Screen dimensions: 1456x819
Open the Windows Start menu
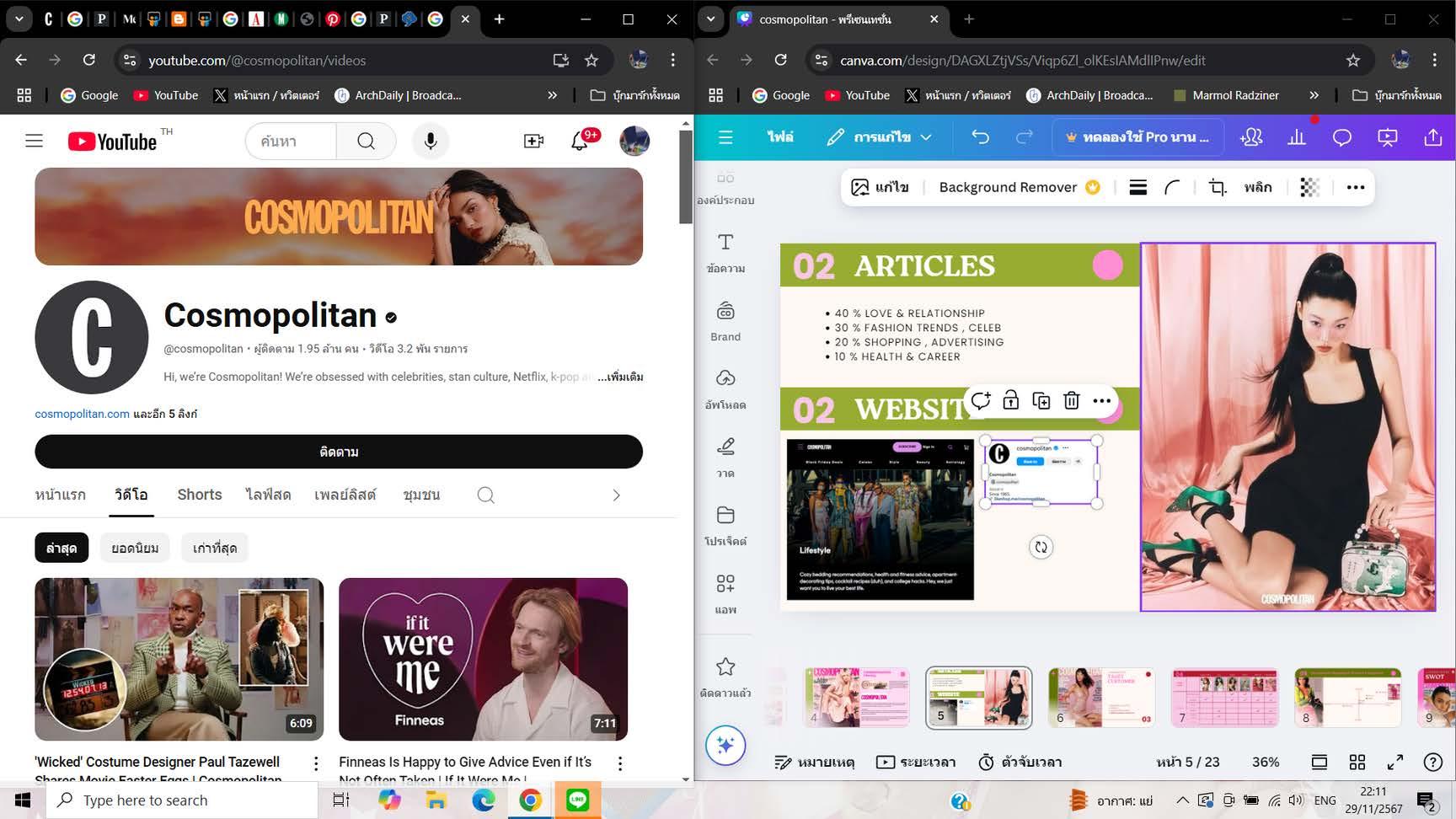pos(23,800)
